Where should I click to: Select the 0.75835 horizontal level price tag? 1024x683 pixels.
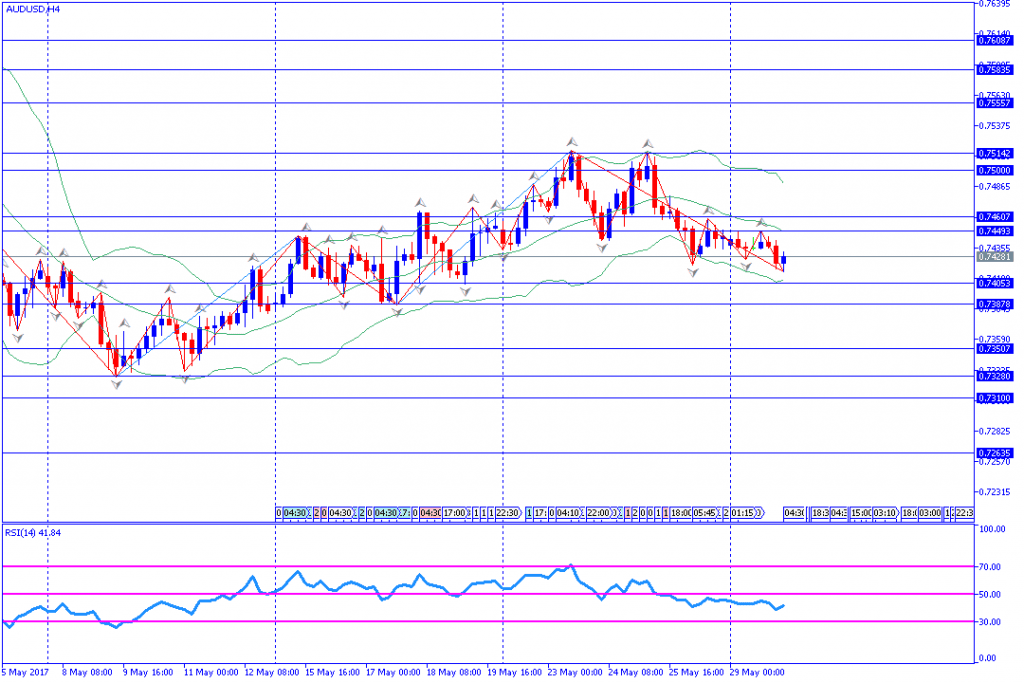click(x=995, y=70)
